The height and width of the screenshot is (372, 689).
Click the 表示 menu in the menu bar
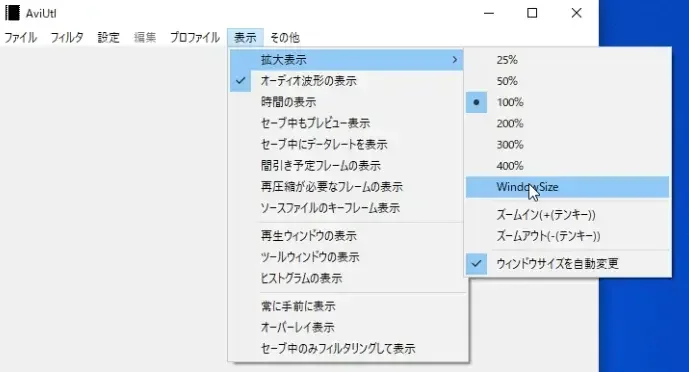(x=245, y=38)
